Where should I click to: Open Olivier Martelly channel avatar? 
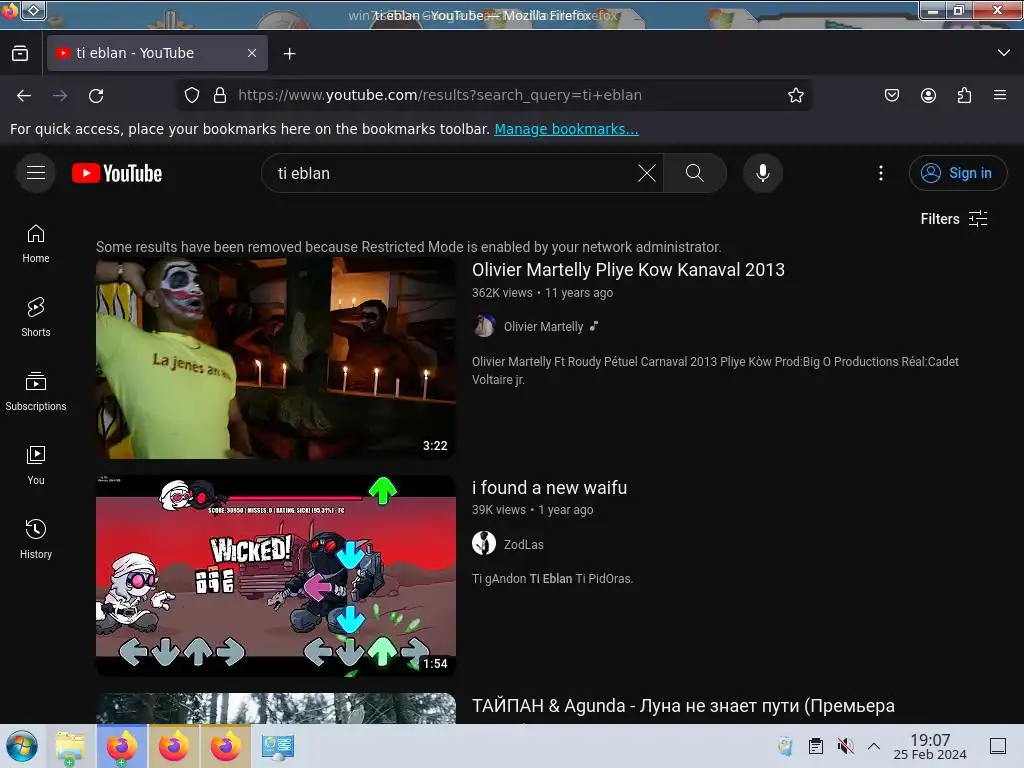[x=484, y=326]
